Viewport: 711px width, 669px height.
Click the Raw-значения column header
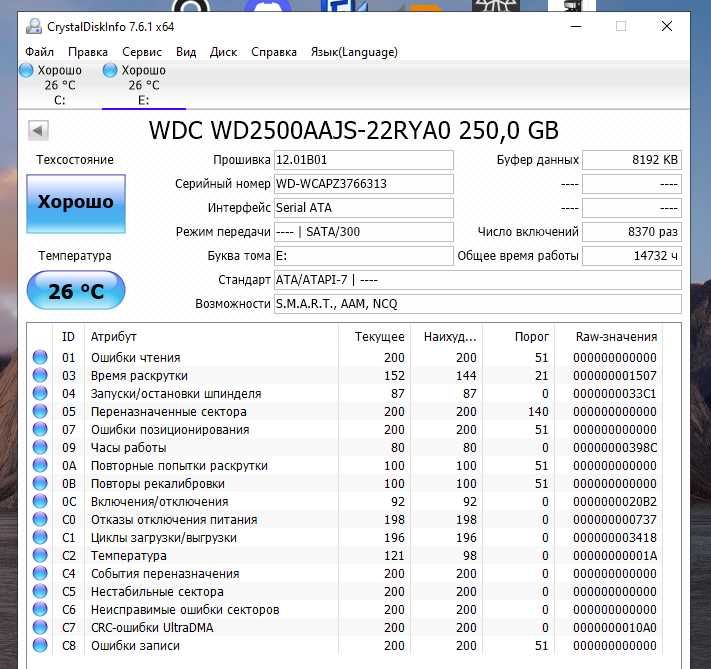pos(609,337)
